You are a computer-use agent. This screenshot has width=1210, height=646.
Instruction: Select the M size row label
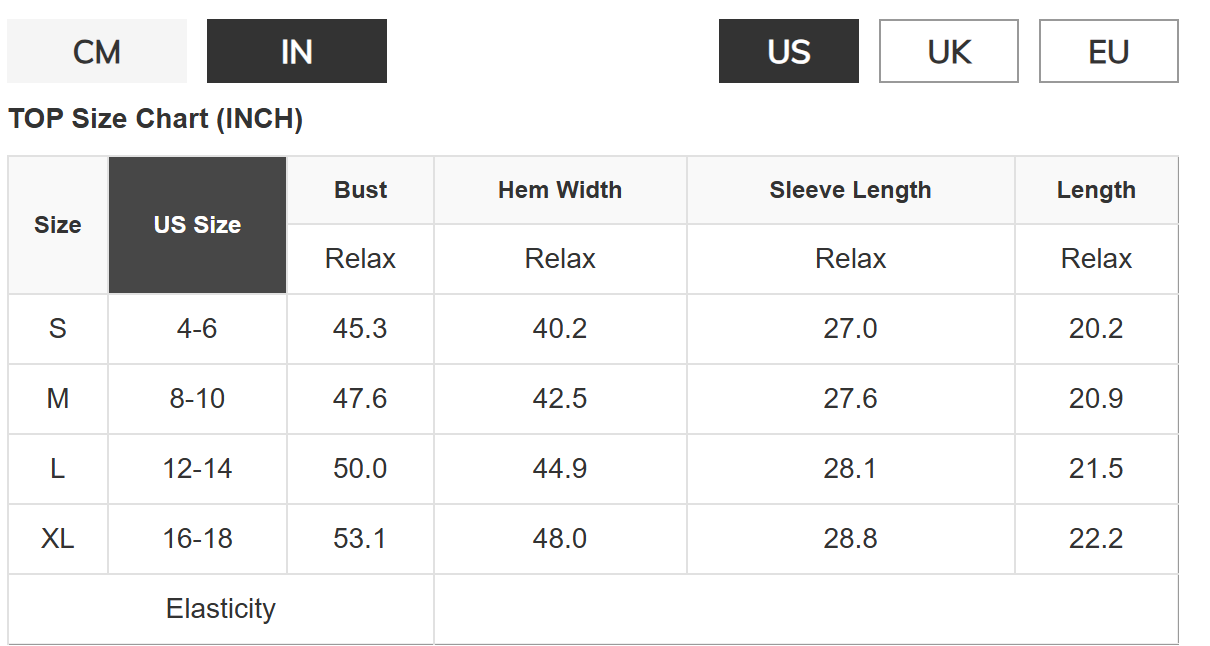[x=58, y=399]
